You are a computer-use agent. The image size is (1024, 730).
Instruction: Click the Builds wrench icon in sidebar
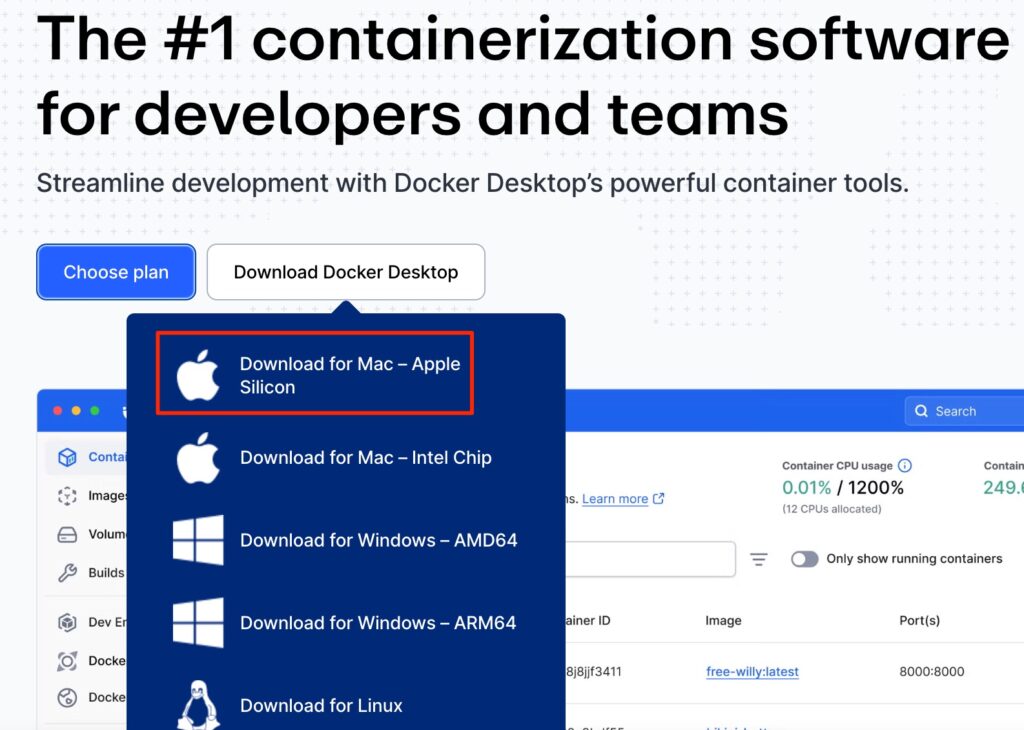pyautogui.click(x=67, y=573)
